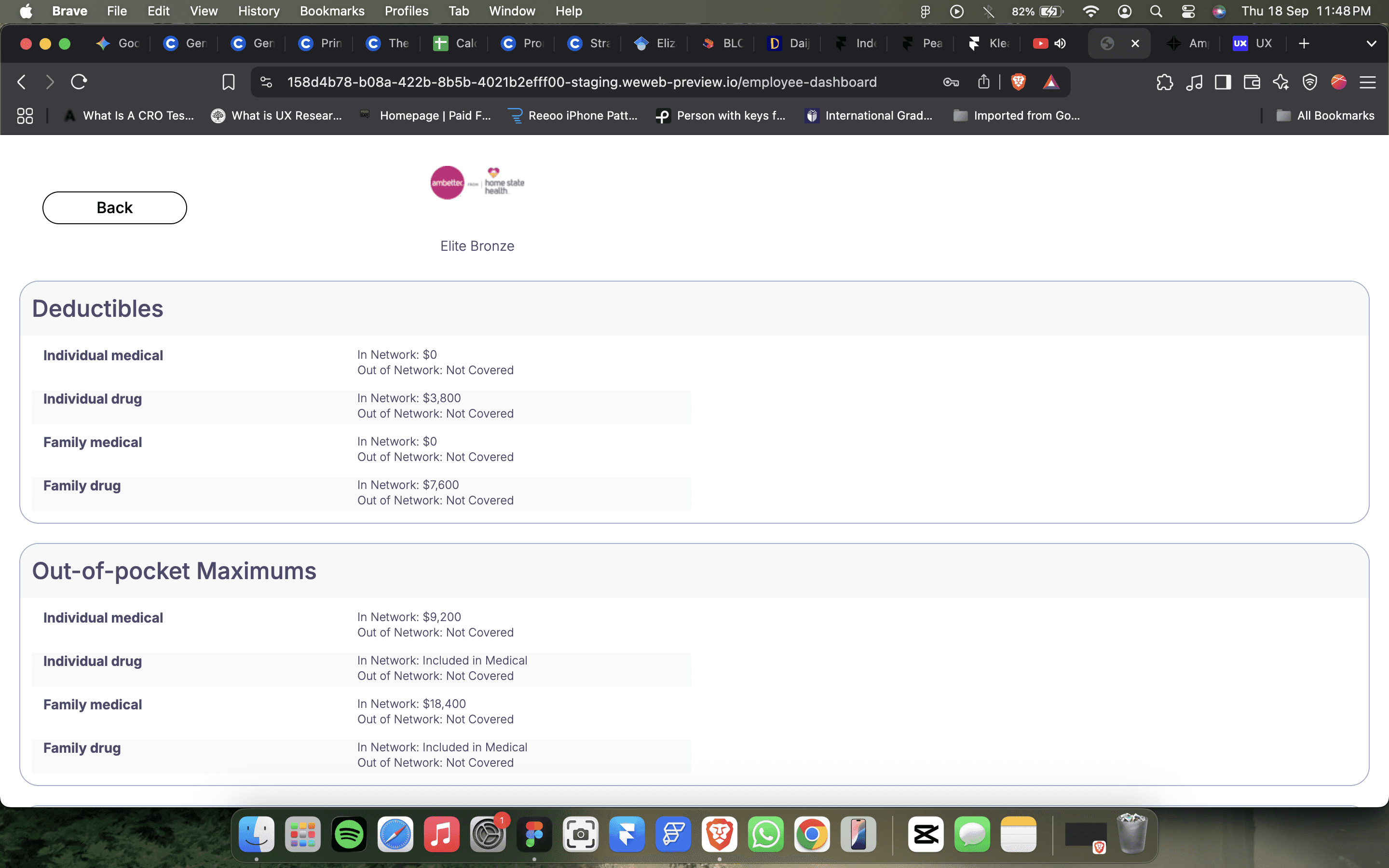The width and height of the screenshot is (1389, 868).
Task: Switch to the UX tab
Action: click(1253, 43)
